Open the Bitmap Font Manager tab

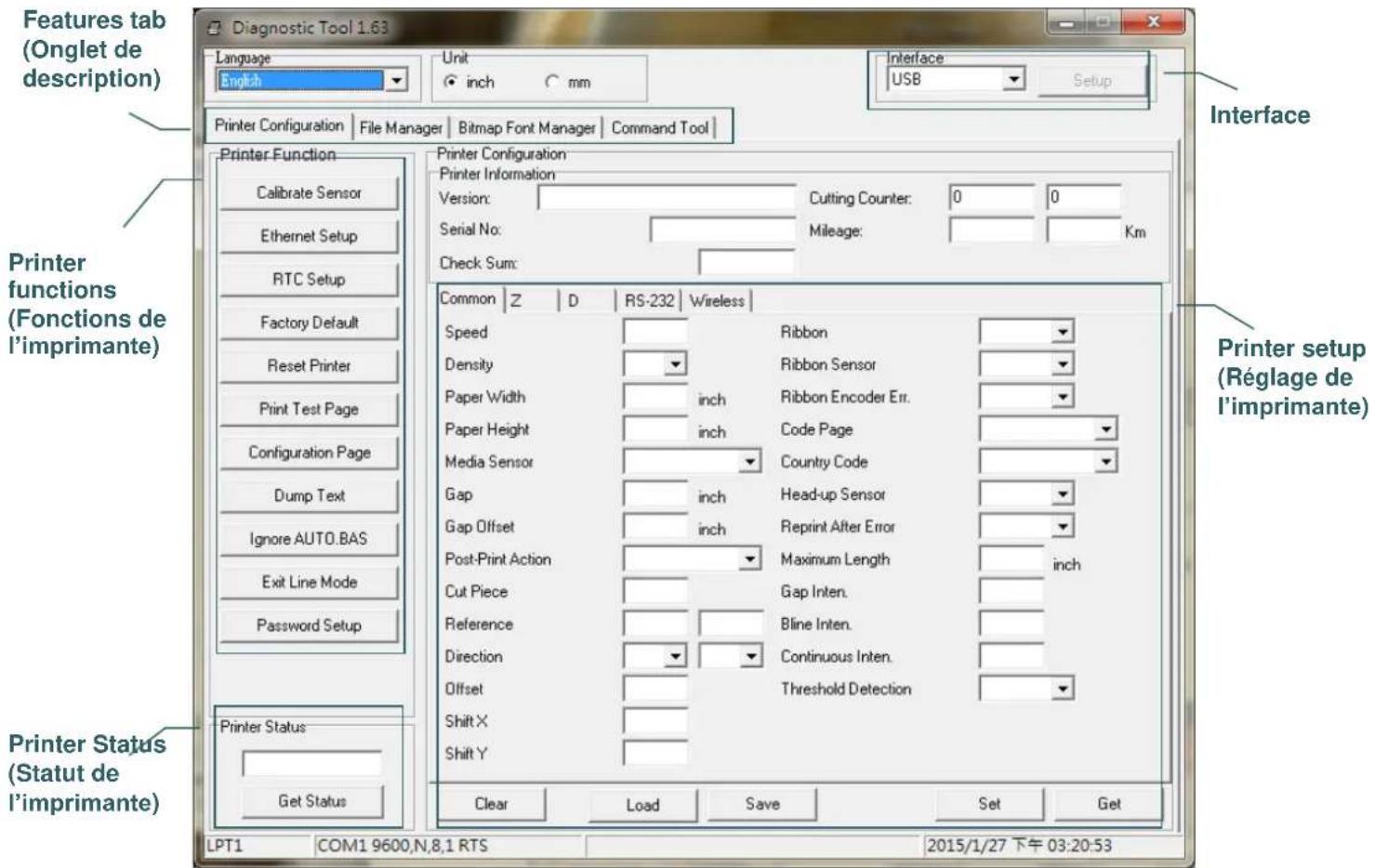[x=526, y=128]
